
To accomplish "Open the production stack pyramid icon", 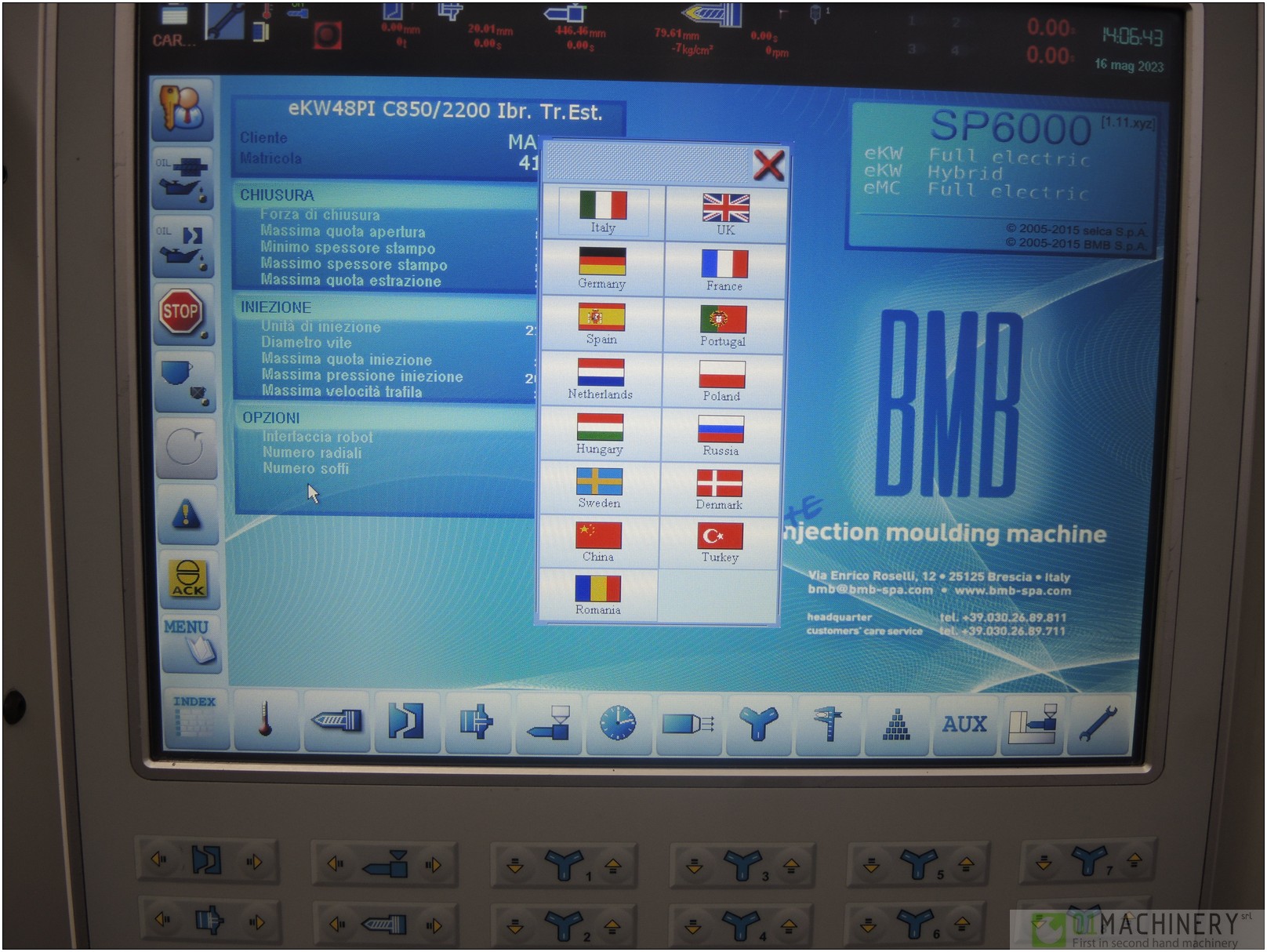I will [x=896, y=725].
